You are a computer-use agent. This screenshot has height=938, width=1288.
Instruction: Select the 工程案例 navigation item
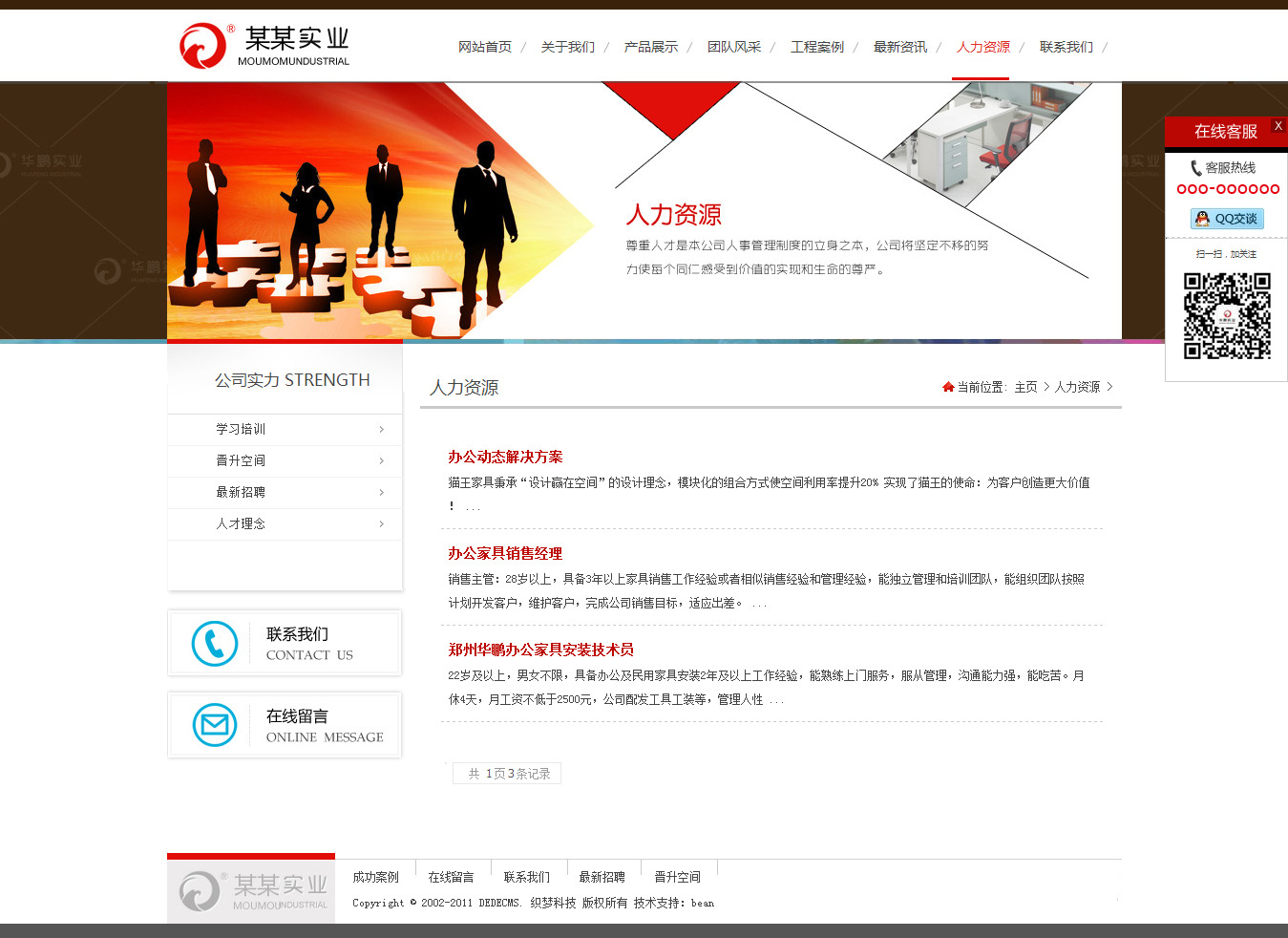817,47
